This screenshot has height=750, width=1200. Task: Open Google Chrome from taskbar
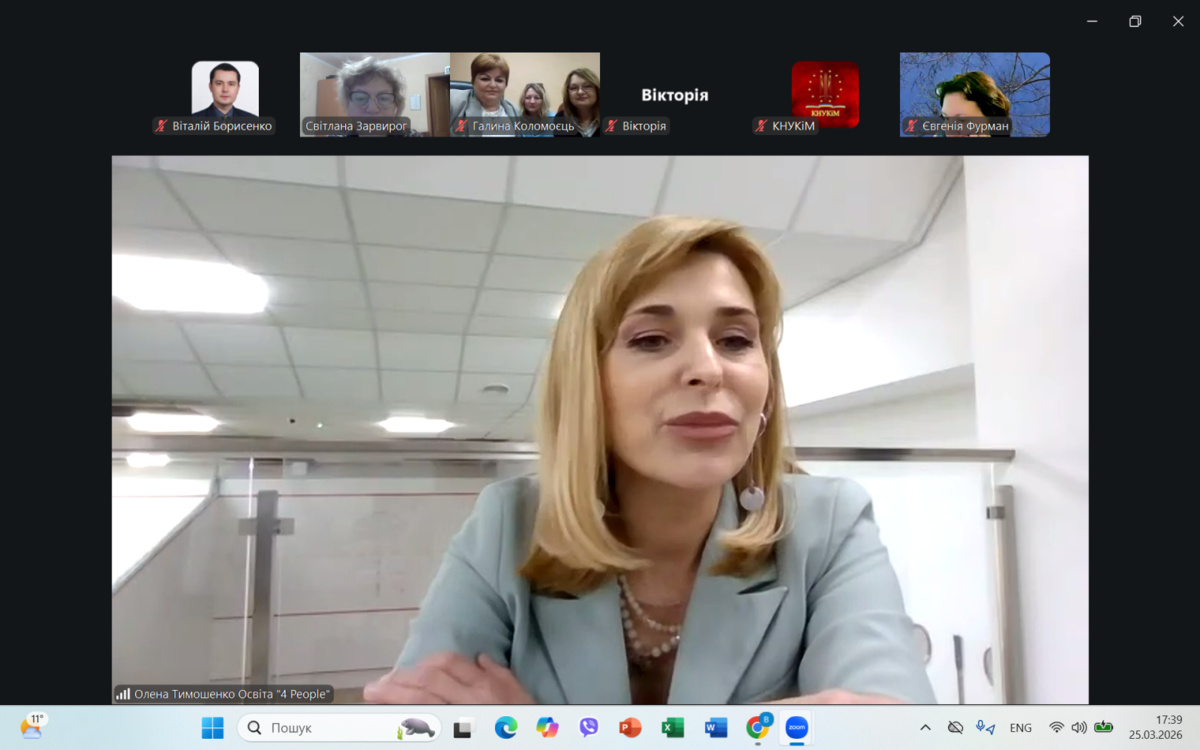(757, 728)
